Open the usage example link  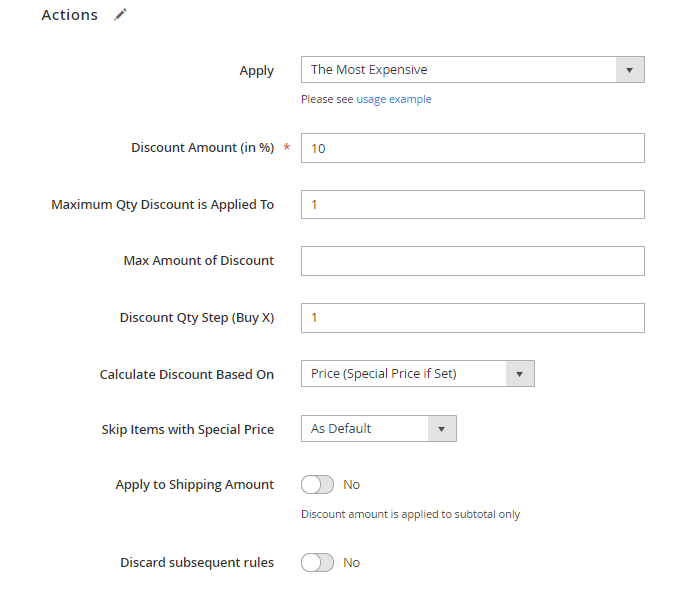coord(394,99)
